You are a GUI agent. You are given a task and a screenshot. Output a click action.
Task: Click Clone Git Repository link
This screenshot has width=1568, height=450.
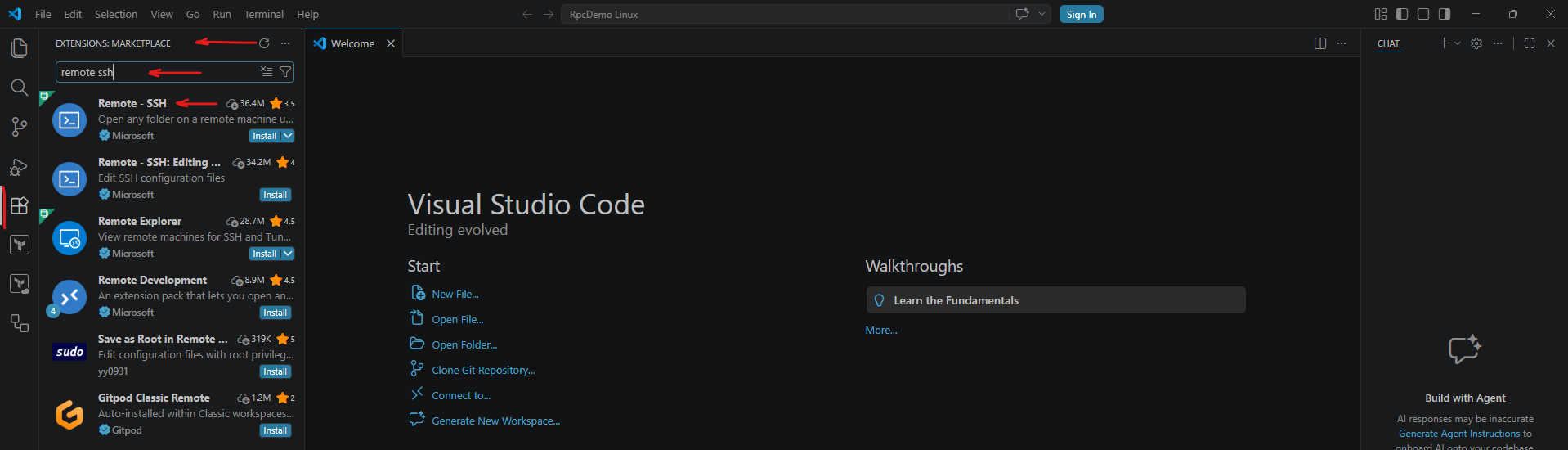[483, 370]
